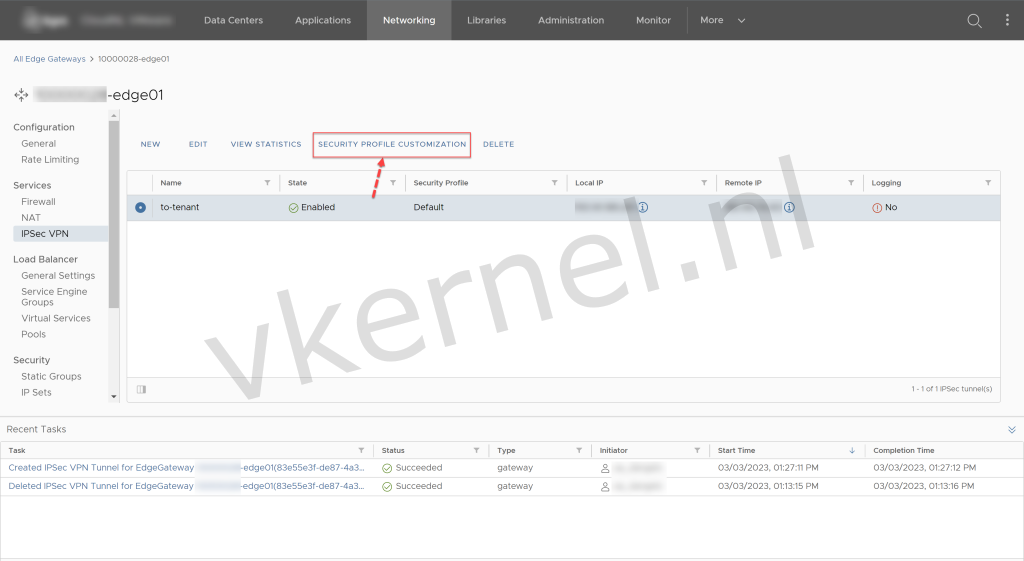Viewport: 1024px width, 561px height.
Task: Filter the Logging column
Action: (x=988, y=183)
